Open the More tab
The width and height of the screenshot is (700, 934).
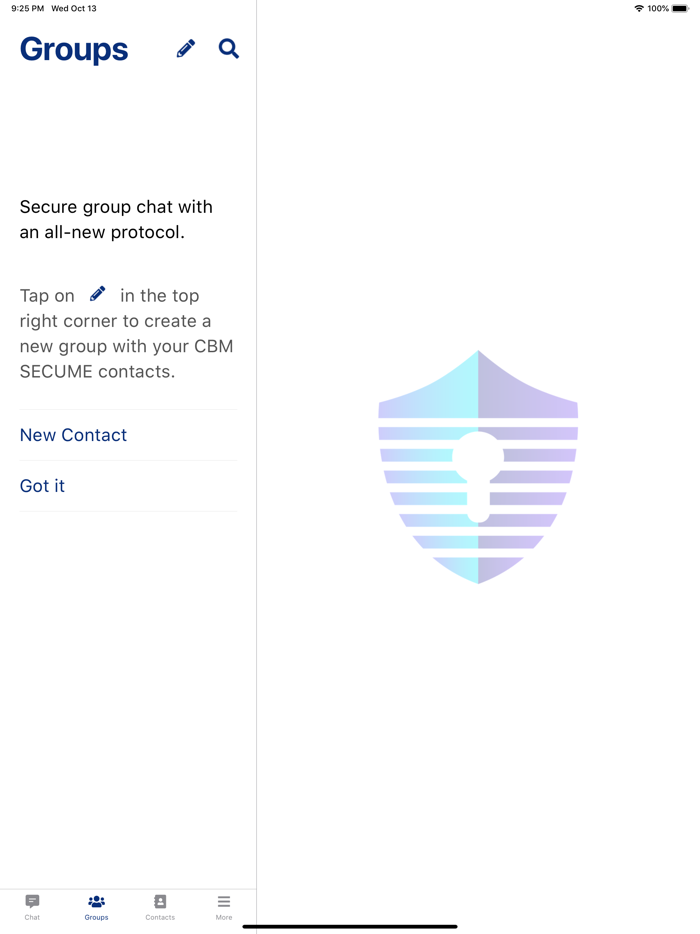click(224, 906)
